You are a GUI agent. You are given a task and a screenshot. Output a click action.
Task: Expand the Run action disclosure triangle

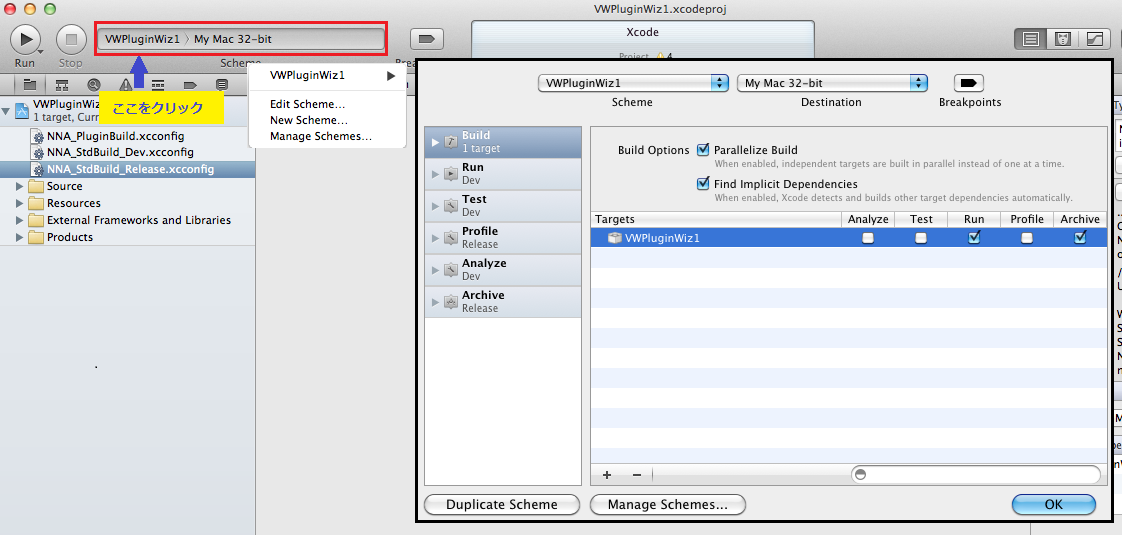point(435,174)
